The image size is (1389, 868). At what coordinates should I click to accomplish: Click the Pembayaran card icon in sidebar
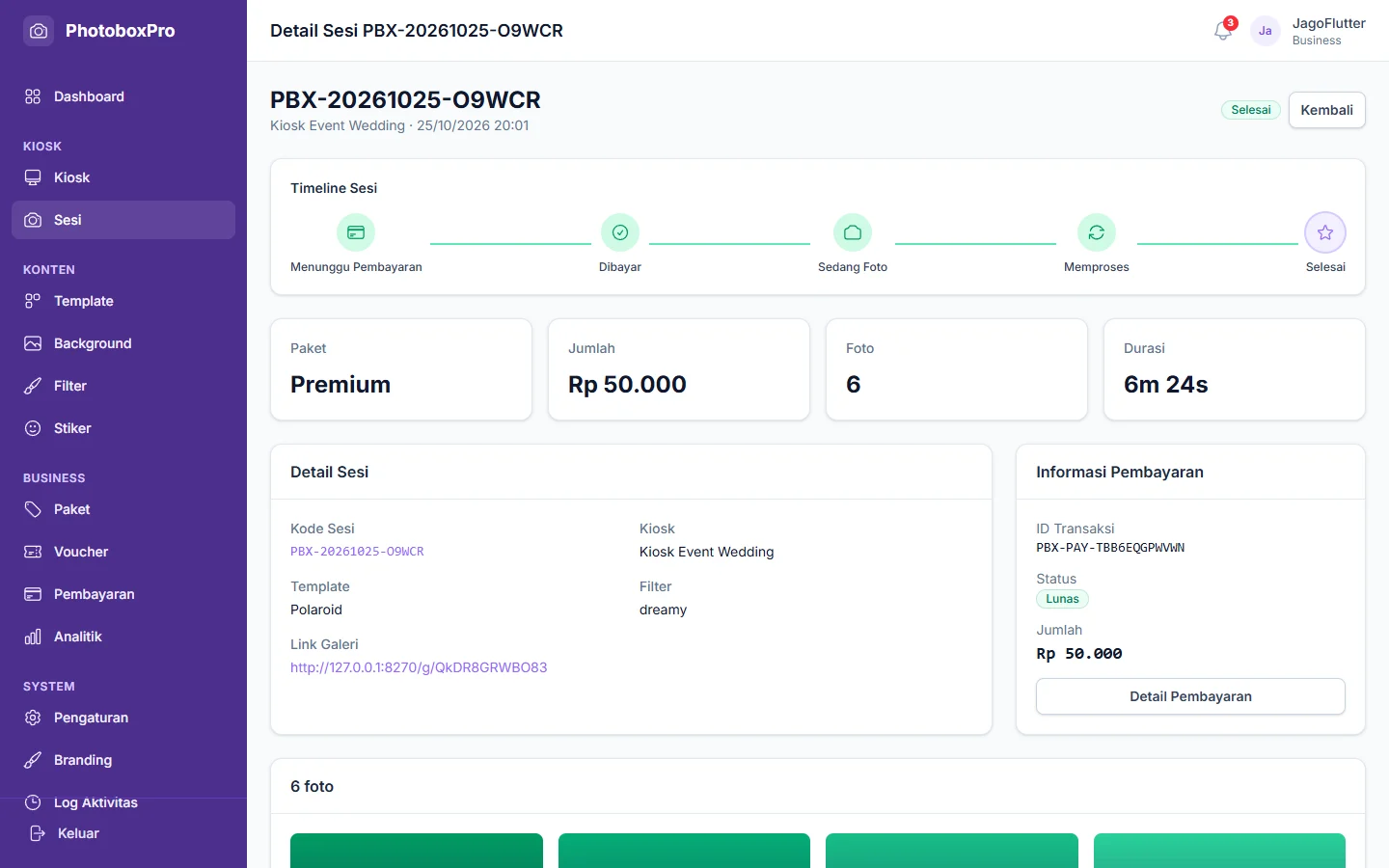pos(33,594)
